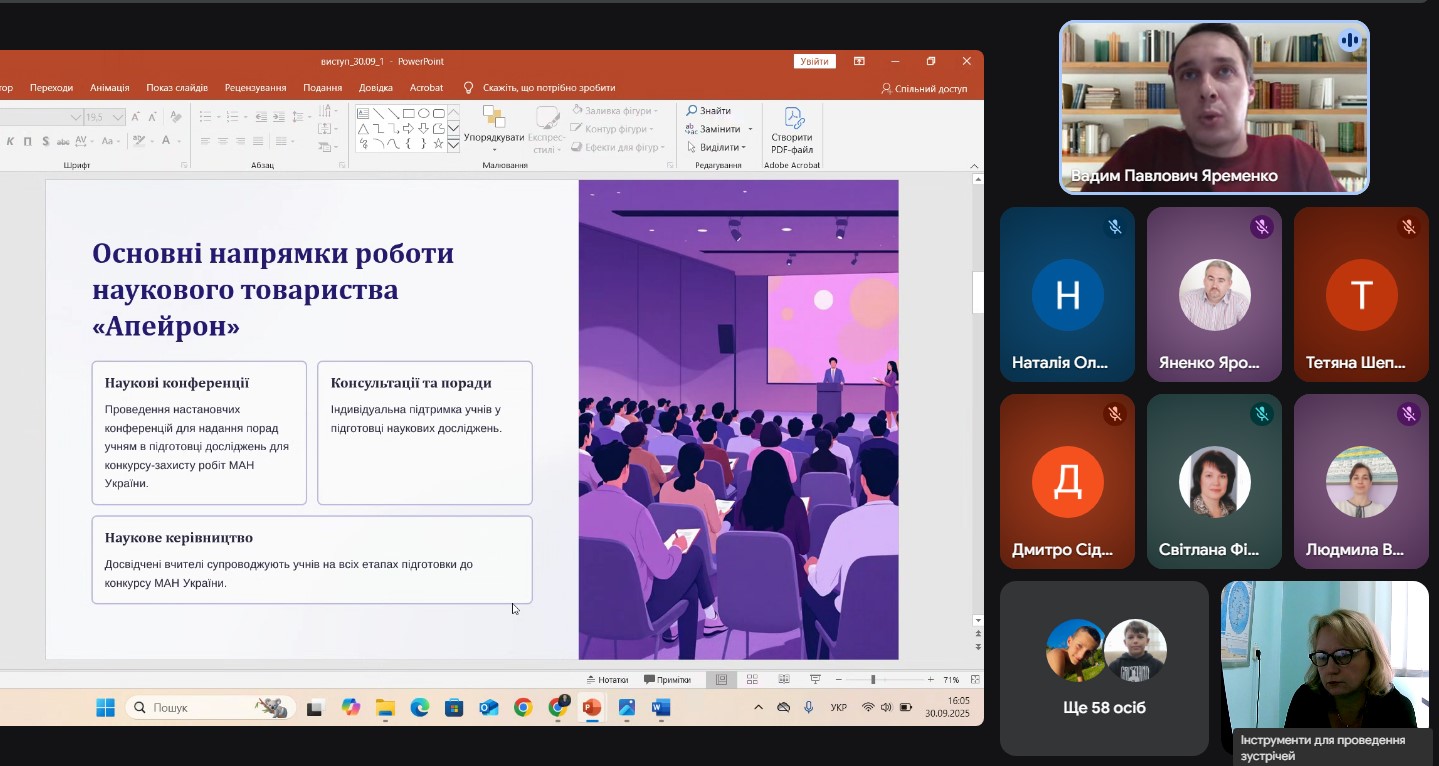
Task: Start slideshow from status bar icon
Action: coord(814,680)
